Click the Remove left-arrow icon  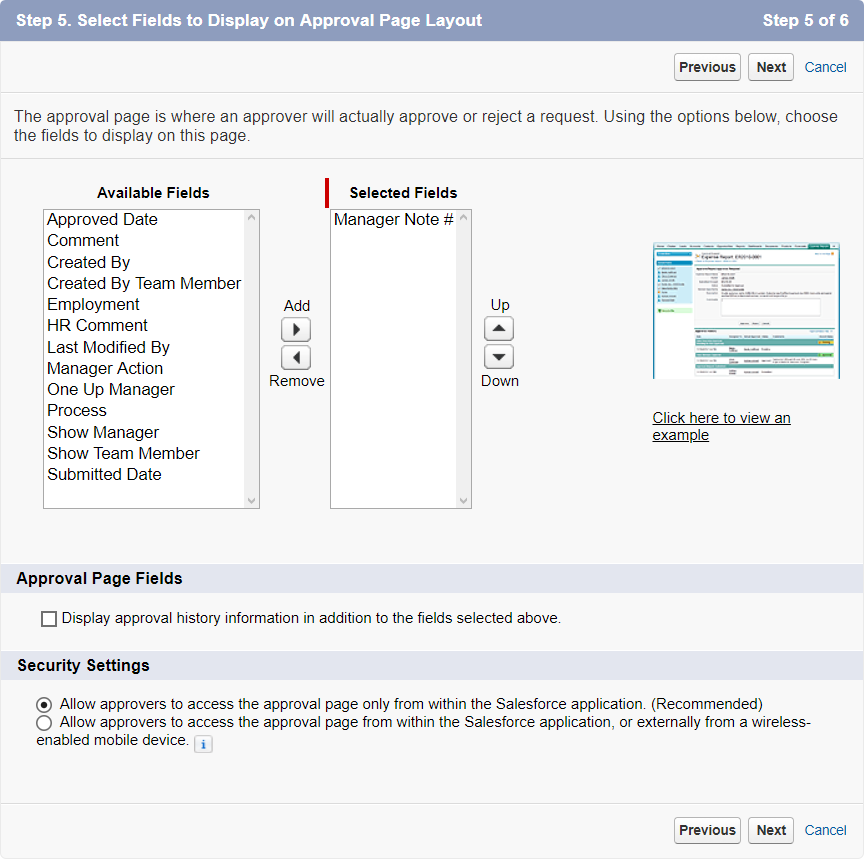point(296,358)
